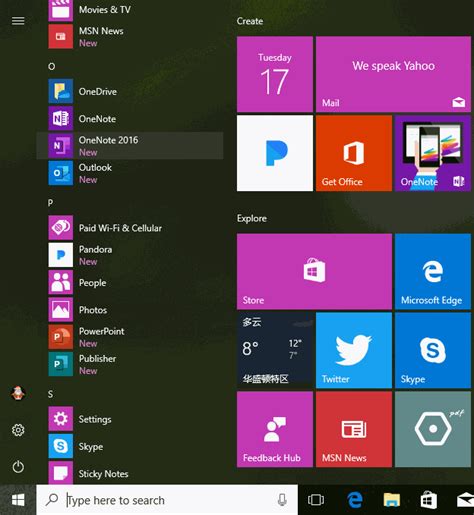Open the Microsoft Edge tile
The image size is (474, 515).
pos(433,272)
